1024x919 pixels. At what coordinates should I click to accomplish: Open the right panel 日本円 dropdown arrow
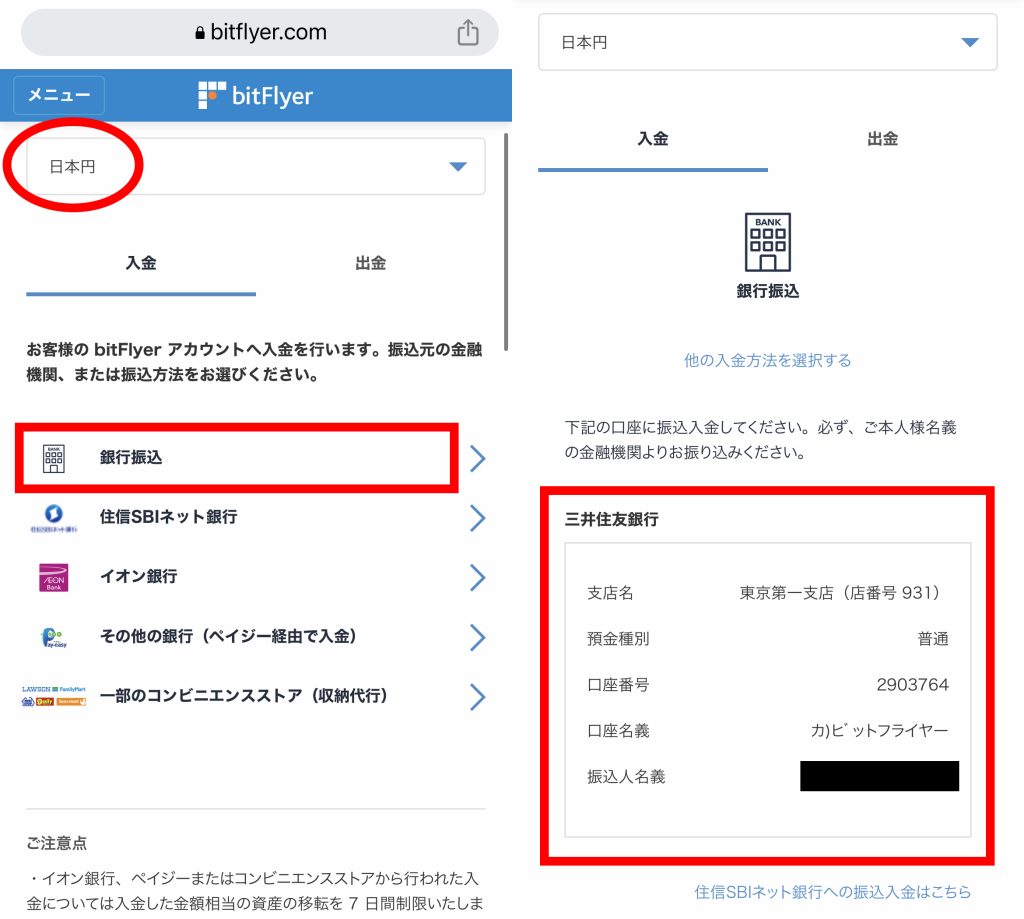pyautogui.click(x=970, y=42)
